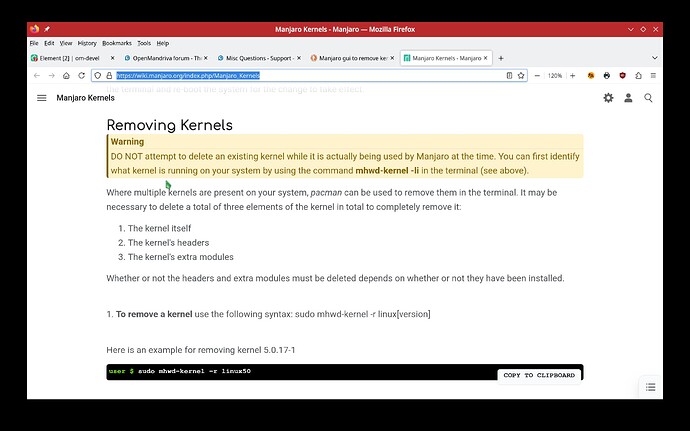Open the table of contents icon
The image size is (690, 431).
[x=650, y=387]
